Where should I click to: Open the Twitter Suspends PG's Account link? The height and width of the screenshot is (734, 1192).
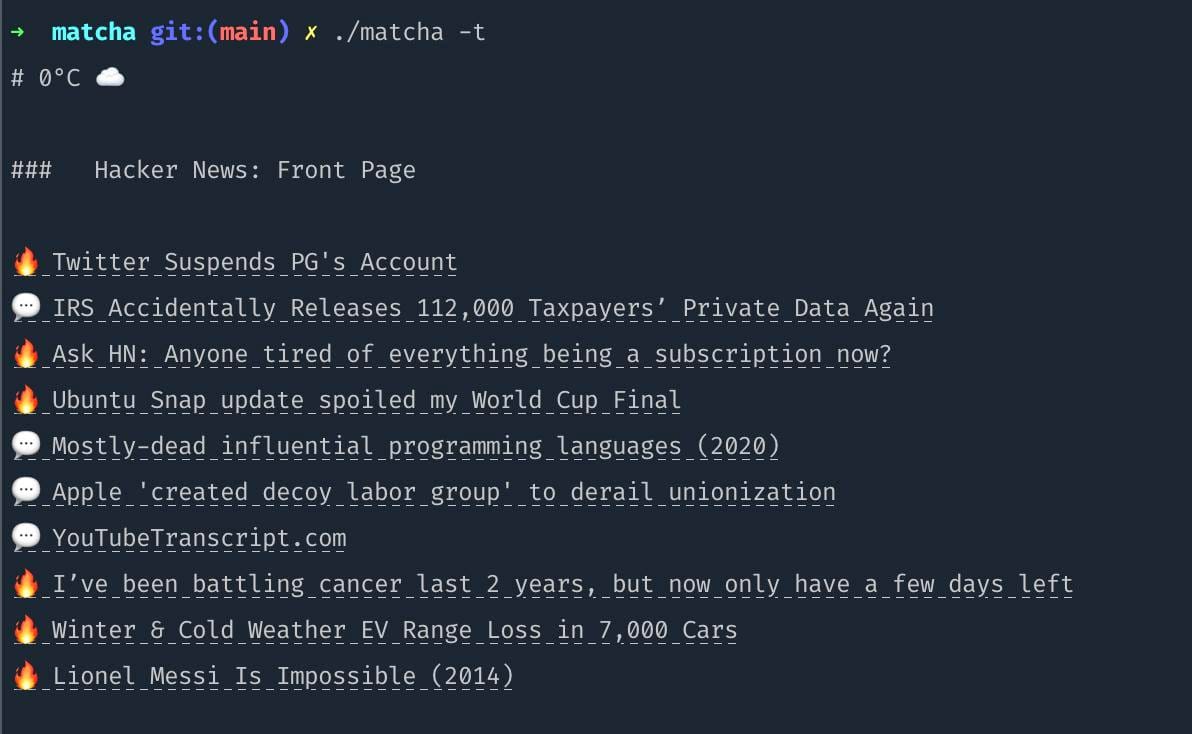click(254, 263)
